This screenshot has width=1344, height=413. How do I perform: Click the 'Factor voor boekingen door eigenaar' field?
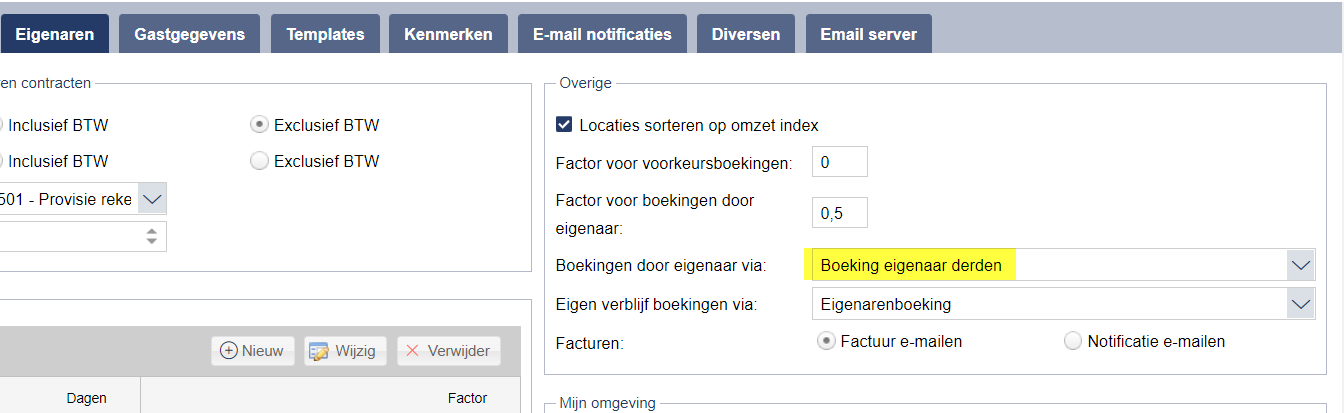point(840,213)
